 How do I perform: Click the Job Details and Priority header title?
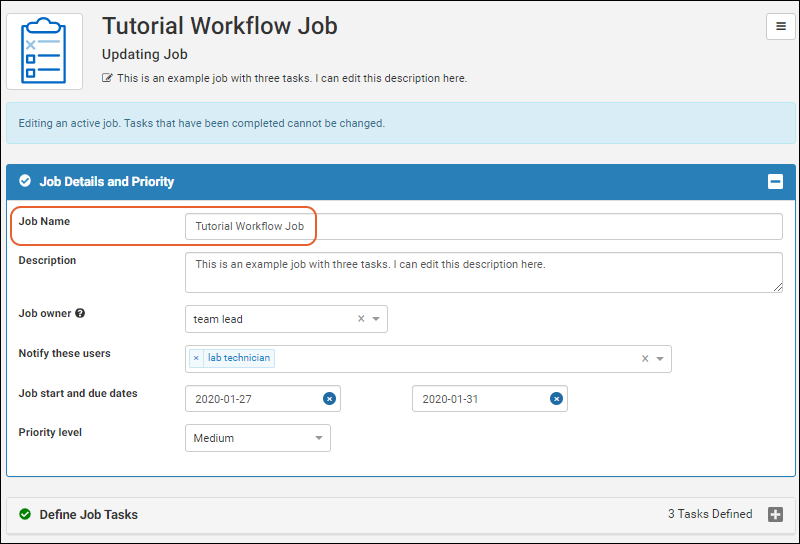(x=106, y=182)
